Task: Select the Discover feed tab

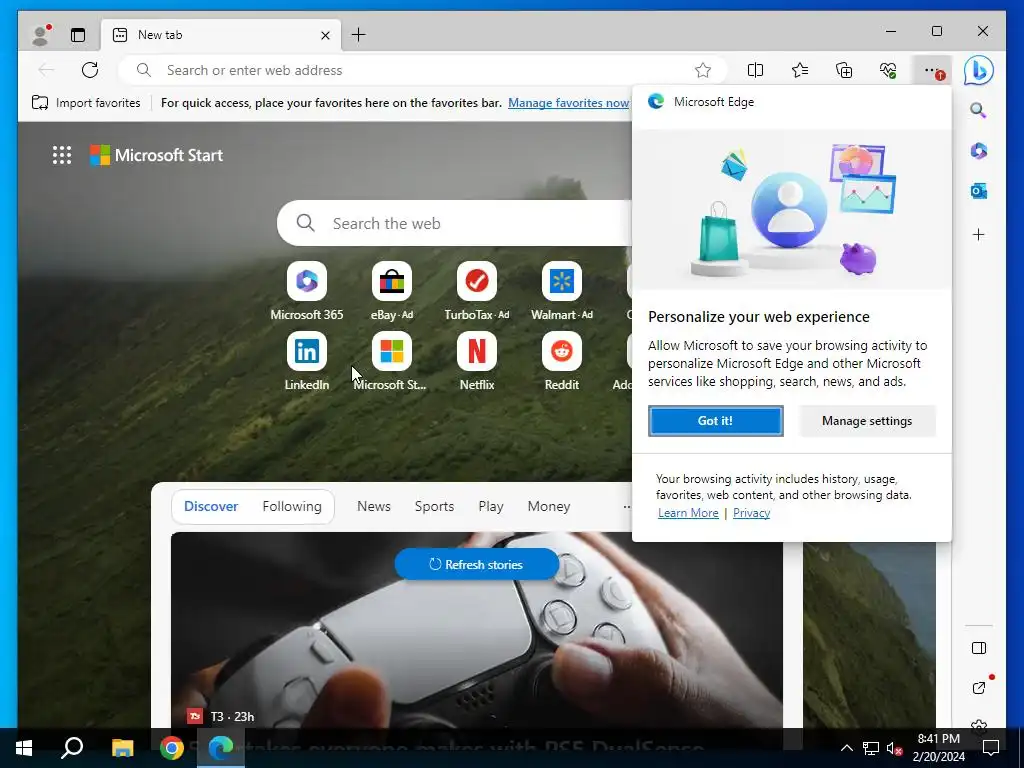Action: point(211,506)
